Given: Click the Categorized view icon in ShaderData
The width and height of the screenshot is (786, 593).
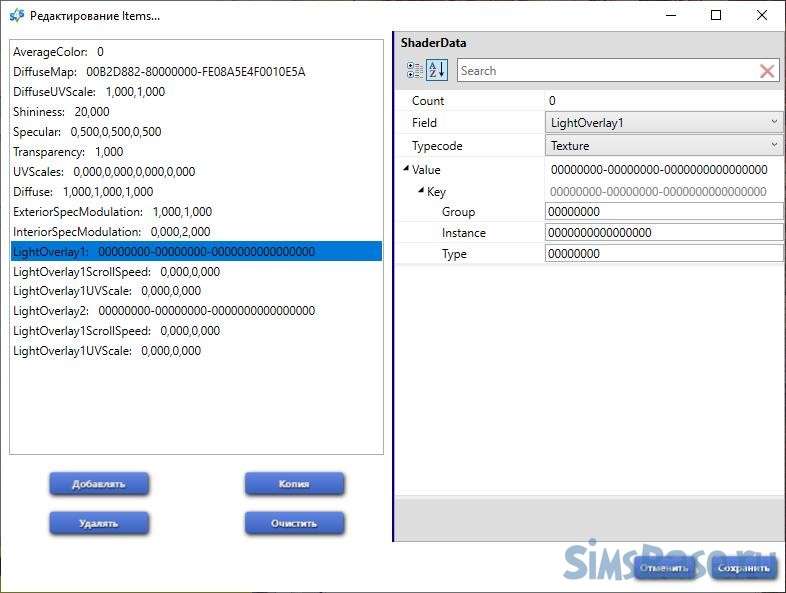Looking at the screenshot, I should click(x=415, y=71).
